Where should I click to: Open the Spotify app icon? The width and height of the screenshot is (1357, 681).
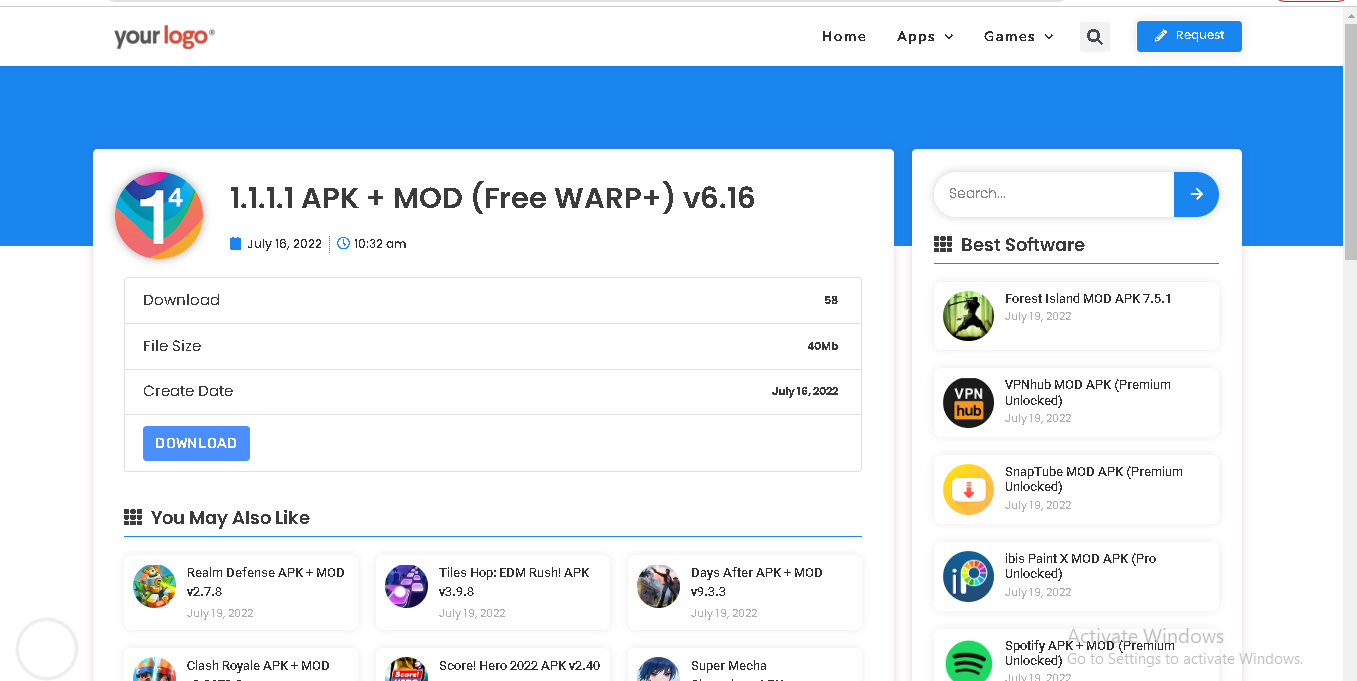968,660
